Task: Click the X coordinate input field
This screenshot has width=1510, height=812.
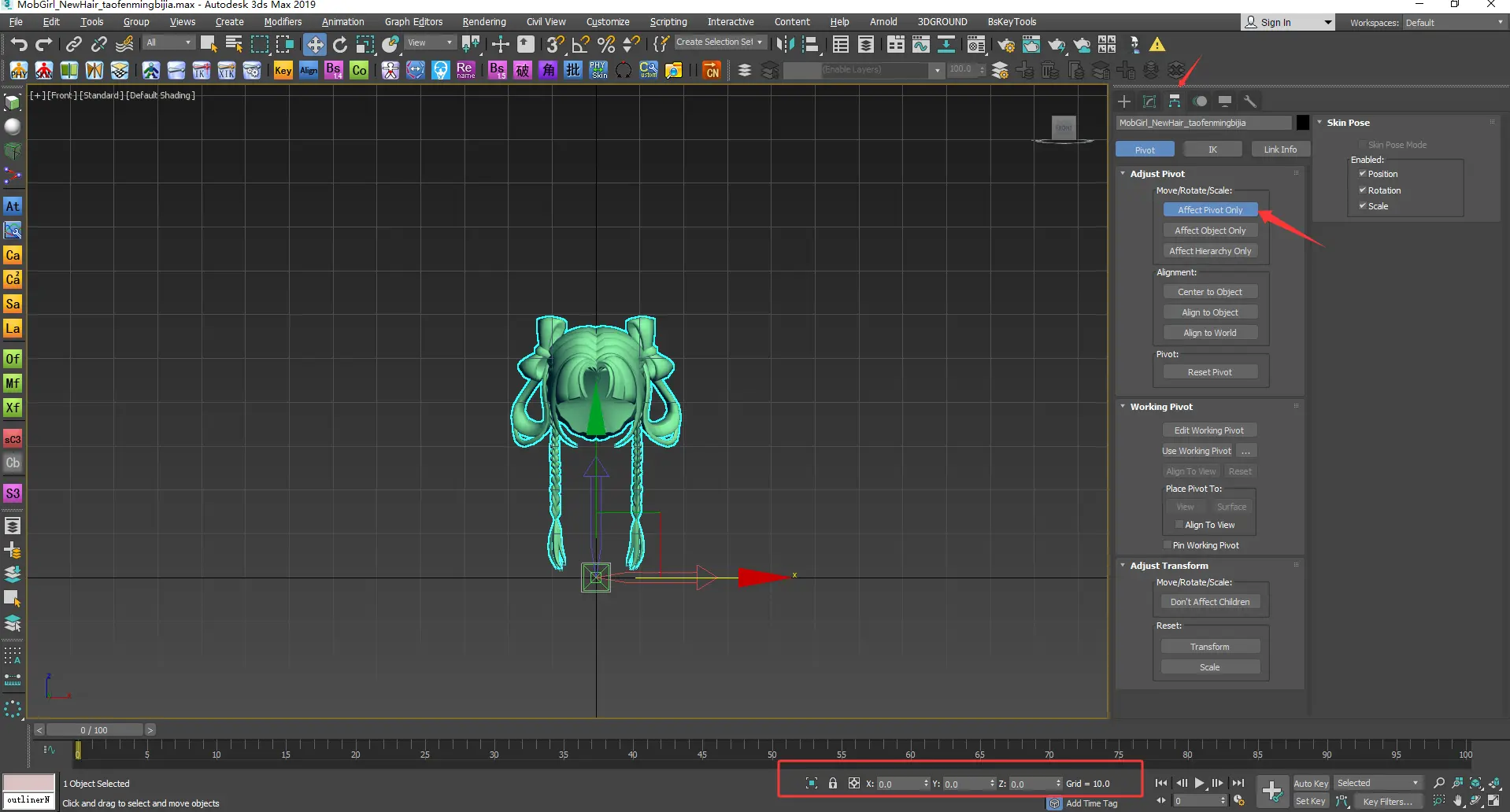Action: pyautogui.click(x=898, y=784)
